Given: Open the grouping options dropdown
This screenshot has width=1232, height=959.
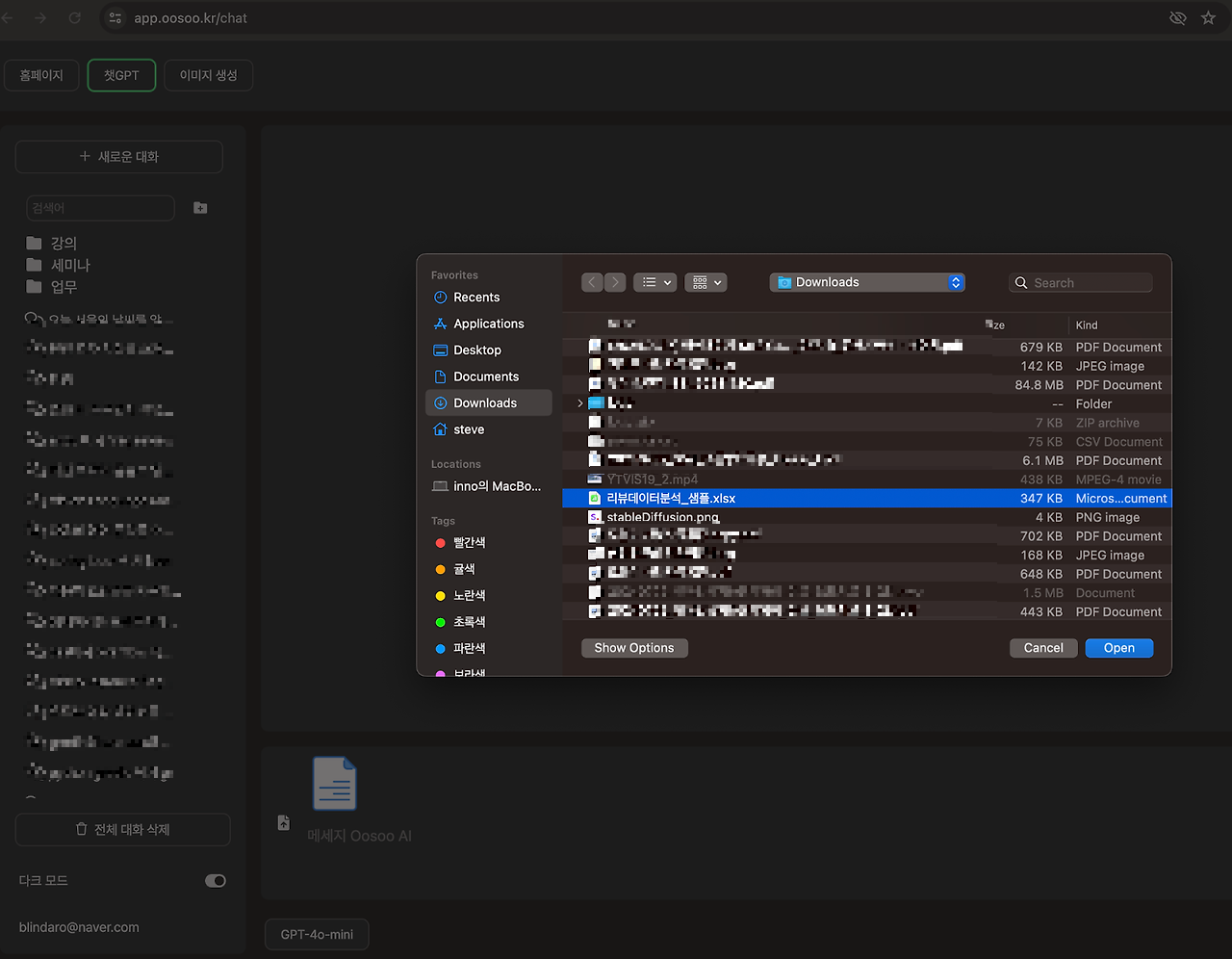Looking at the screenshot, I should point(706,282).
